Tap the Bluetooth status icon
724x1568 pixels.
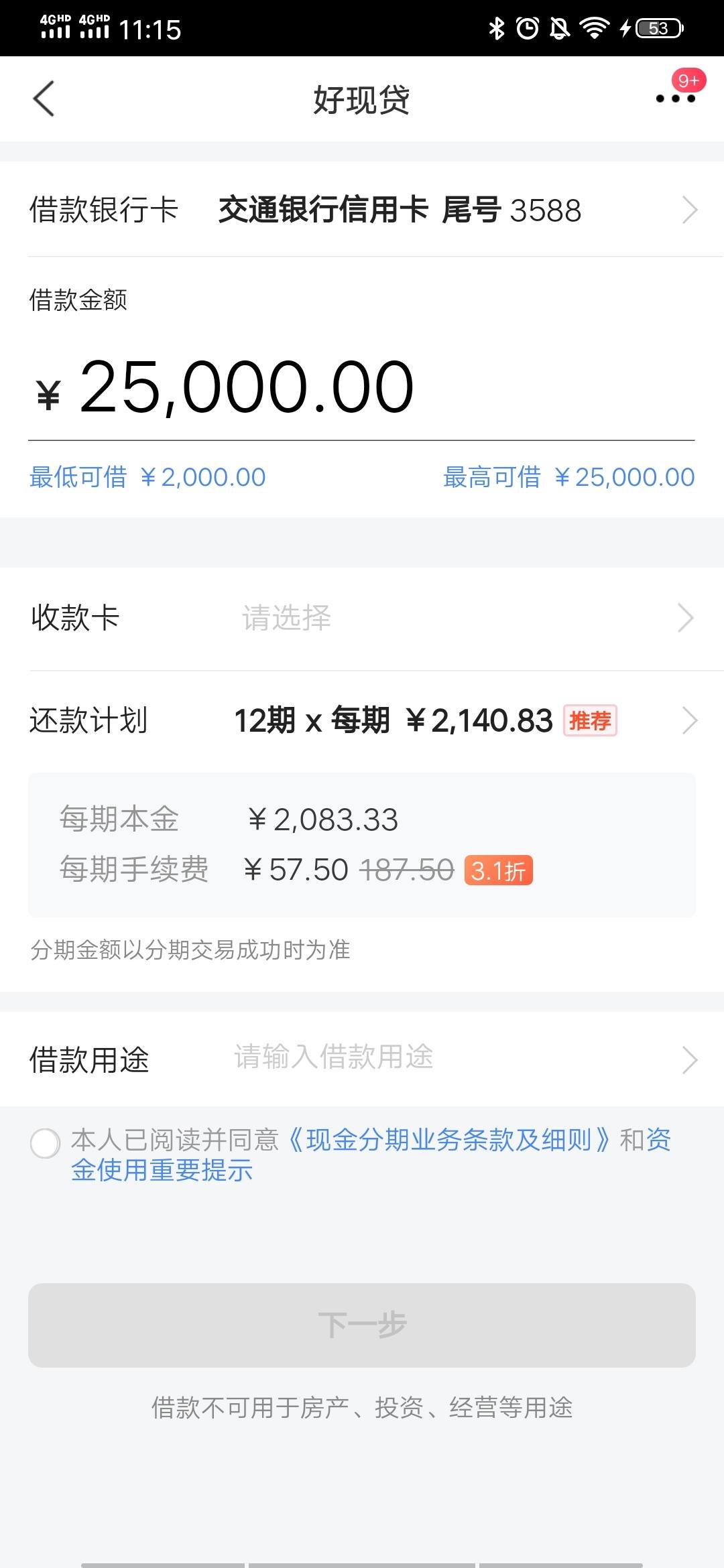click(497, 28)
